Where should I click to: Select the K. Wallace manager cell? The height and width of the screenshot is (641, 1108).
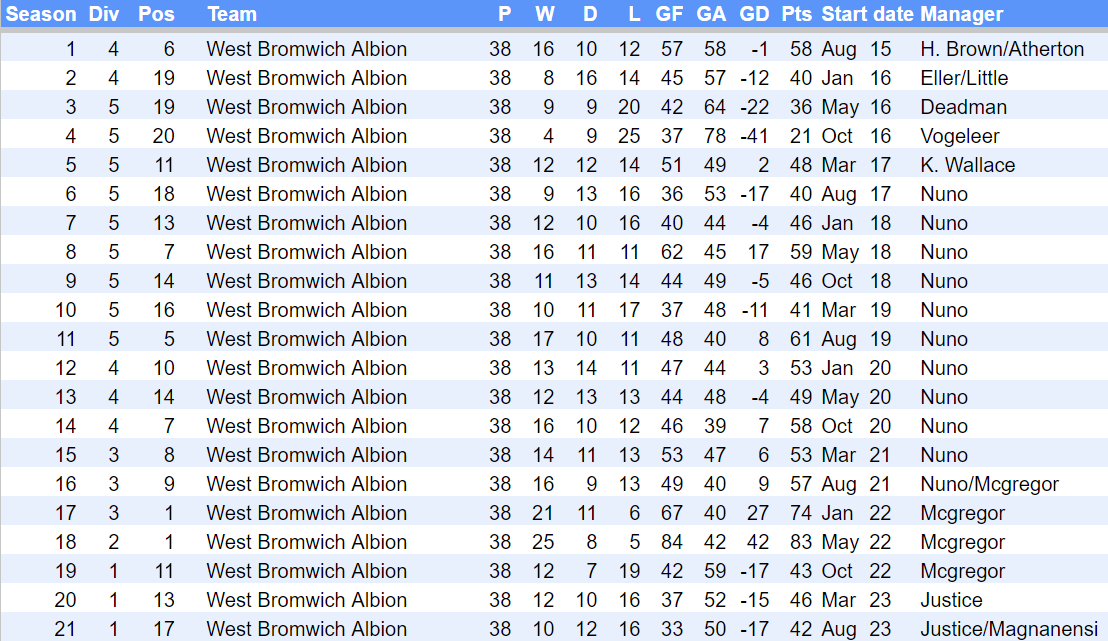click(x=967, y=165)
